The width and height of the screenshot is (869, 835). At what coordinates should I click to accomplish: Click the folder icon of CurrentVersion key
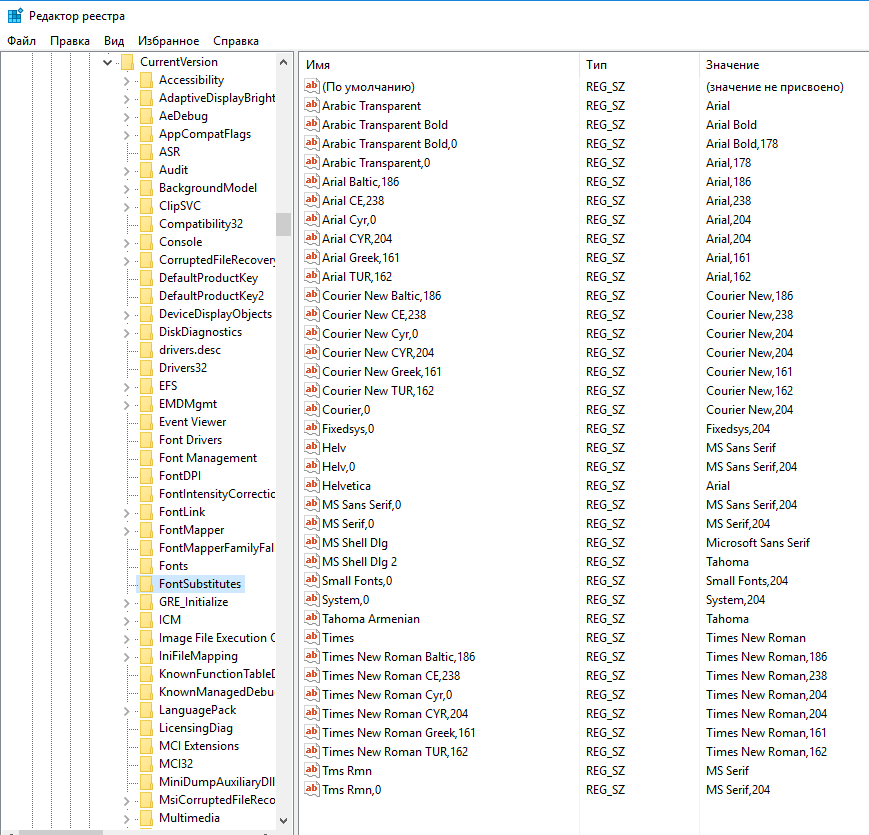tap(127, 62)
